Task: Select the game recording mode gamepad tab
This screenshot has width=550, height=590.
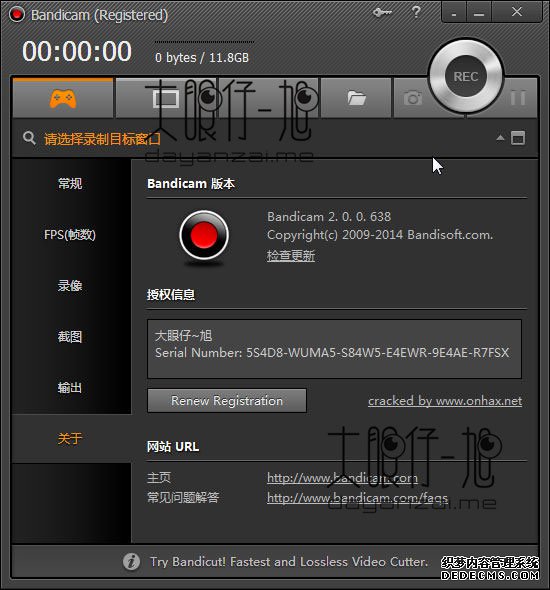Action: 63,98
